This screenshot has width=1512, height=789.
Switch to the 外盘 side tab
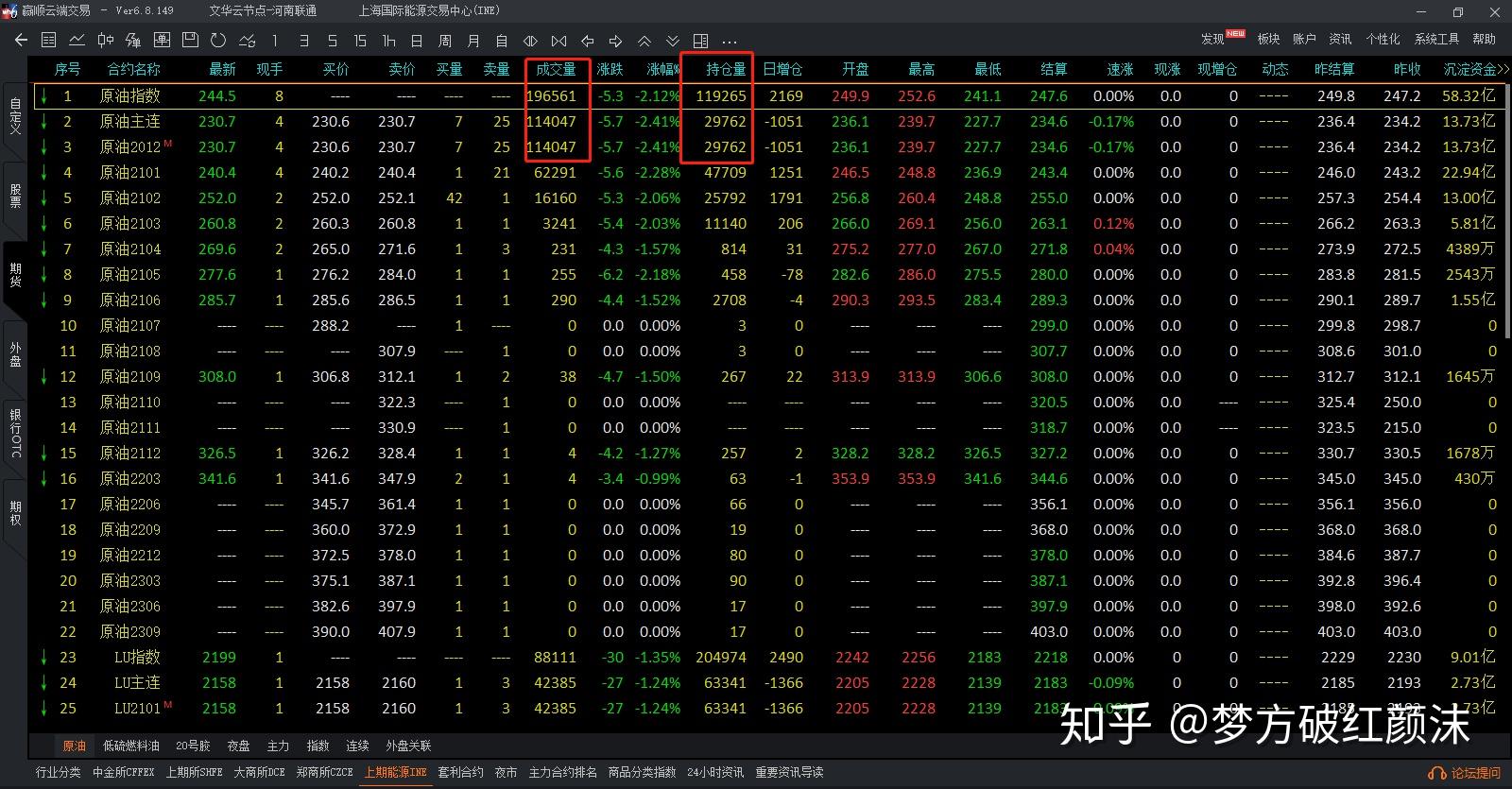point(15,354)
